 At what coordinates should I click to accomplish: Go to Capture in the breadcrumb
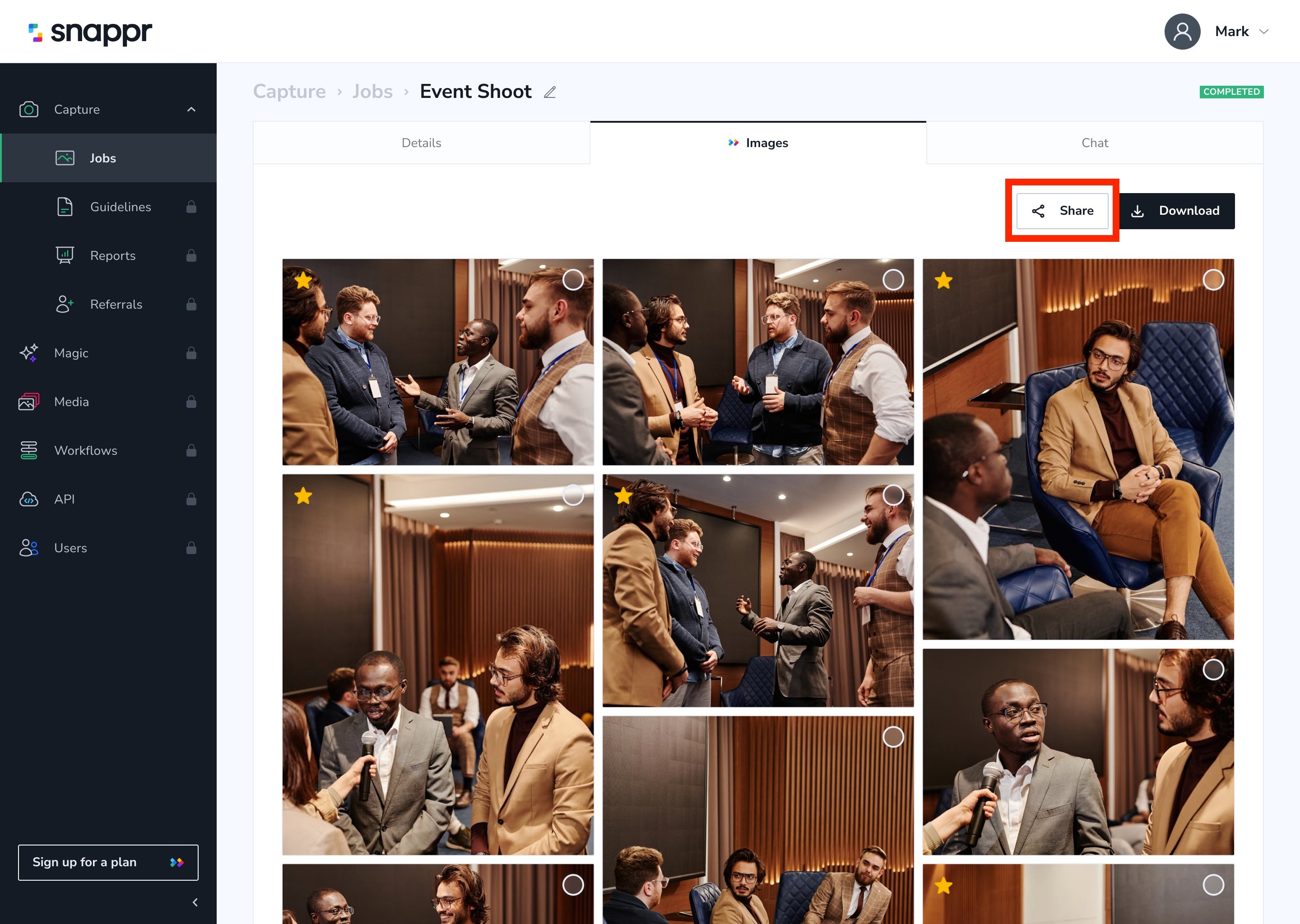[x=289, y=92]
